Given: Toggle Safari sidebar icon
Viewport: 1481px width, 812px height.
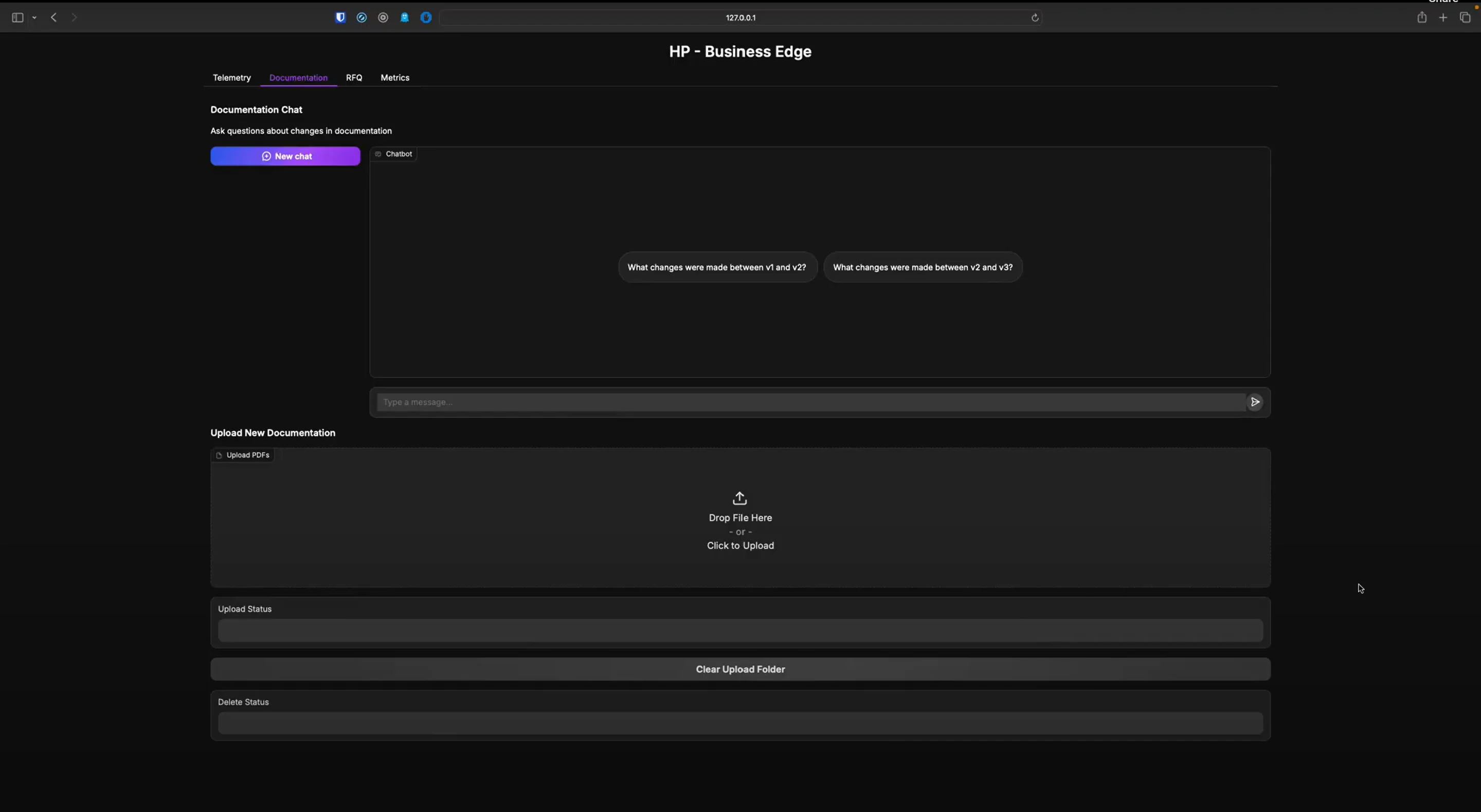Looking at the screenshot, I should pyautogui.click(x=17, y=18).
